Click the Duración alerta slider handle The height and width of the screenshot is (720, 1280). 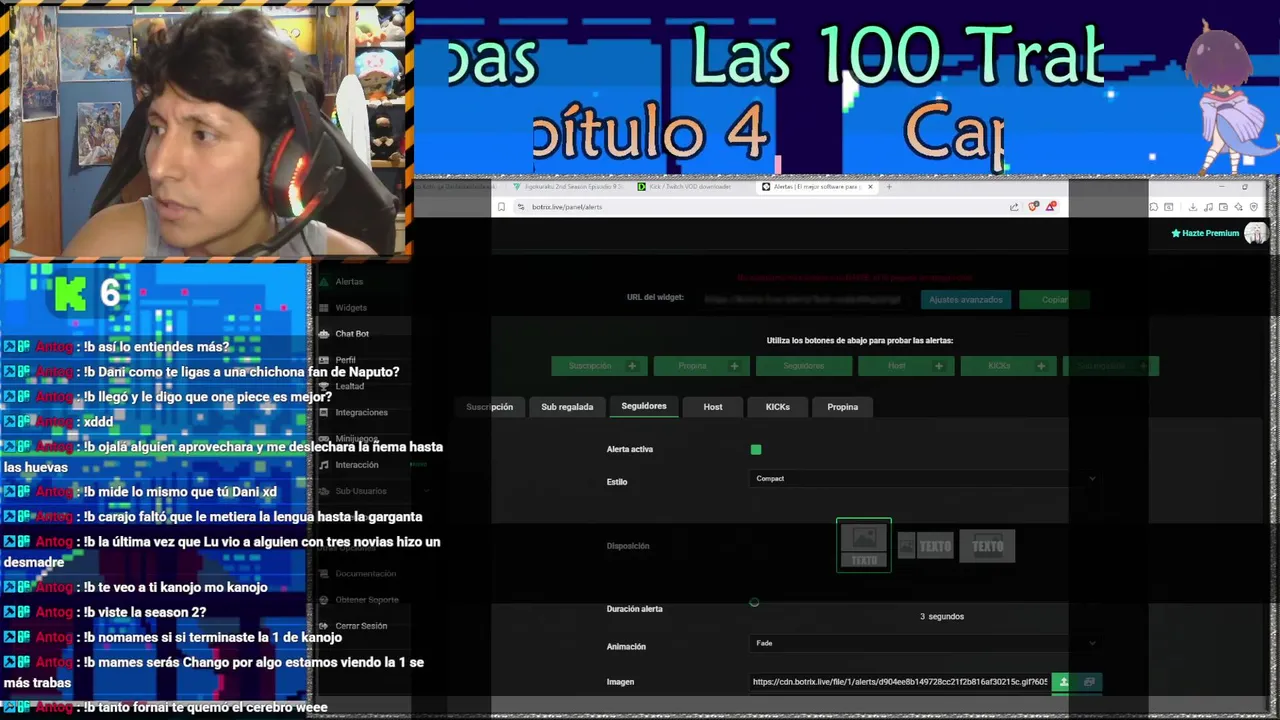(754, 603)
